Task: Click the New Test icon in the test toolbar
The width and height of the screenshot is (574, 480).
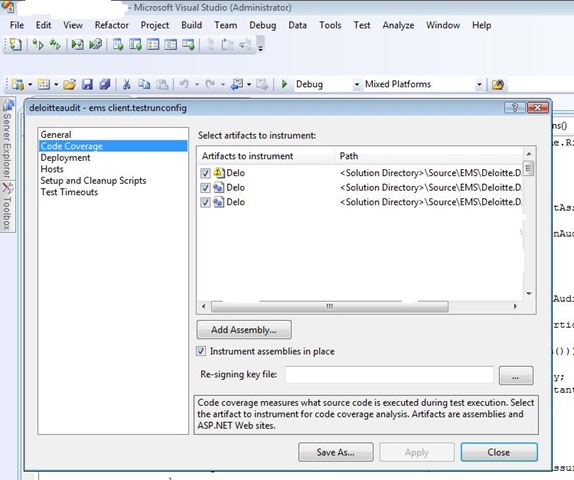Action: pyautogui.click(x=15, y=45)
